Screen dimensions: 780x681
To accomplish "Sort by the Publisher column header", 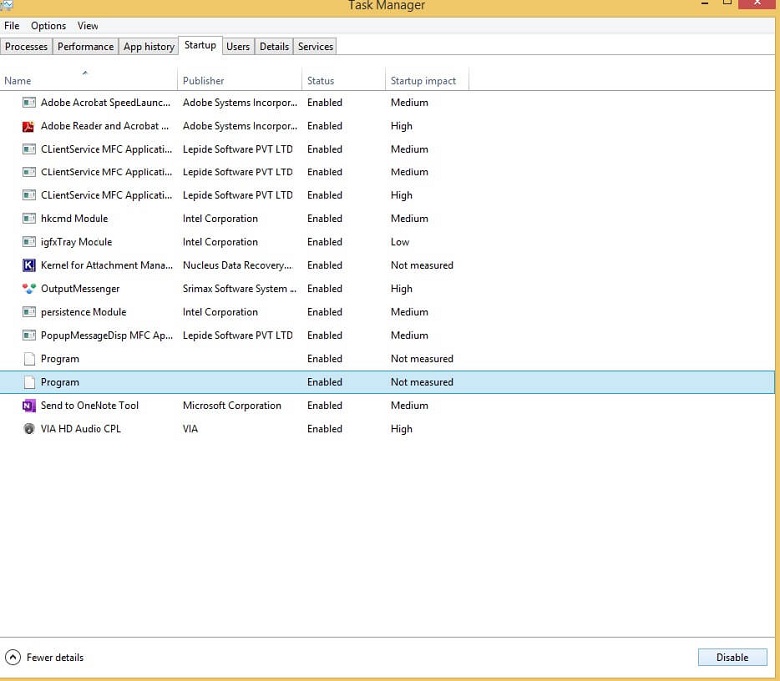I will (x=240, y=80).
